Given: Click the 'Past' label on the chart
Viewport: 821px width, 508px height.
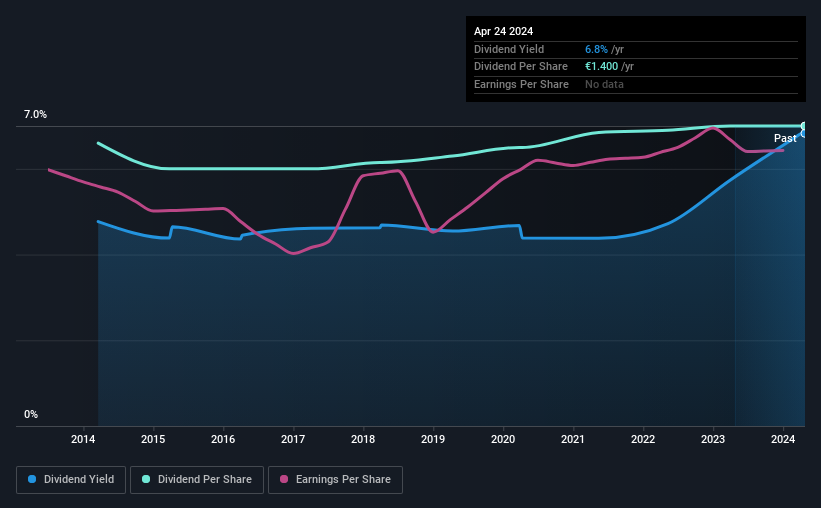Looking at the screenshot, I should click(x=785, y=138).
